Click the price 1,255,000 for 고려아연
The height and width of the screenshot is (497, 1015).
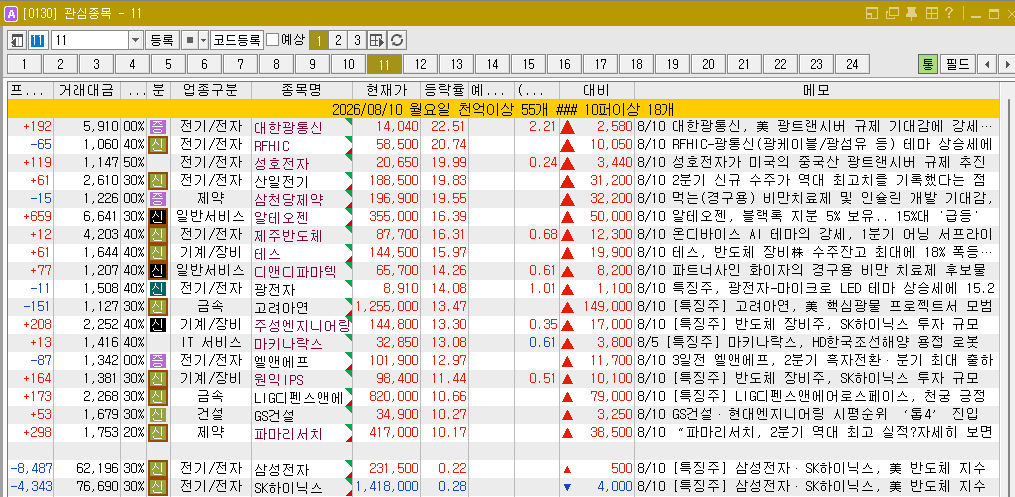coord(387,307)
